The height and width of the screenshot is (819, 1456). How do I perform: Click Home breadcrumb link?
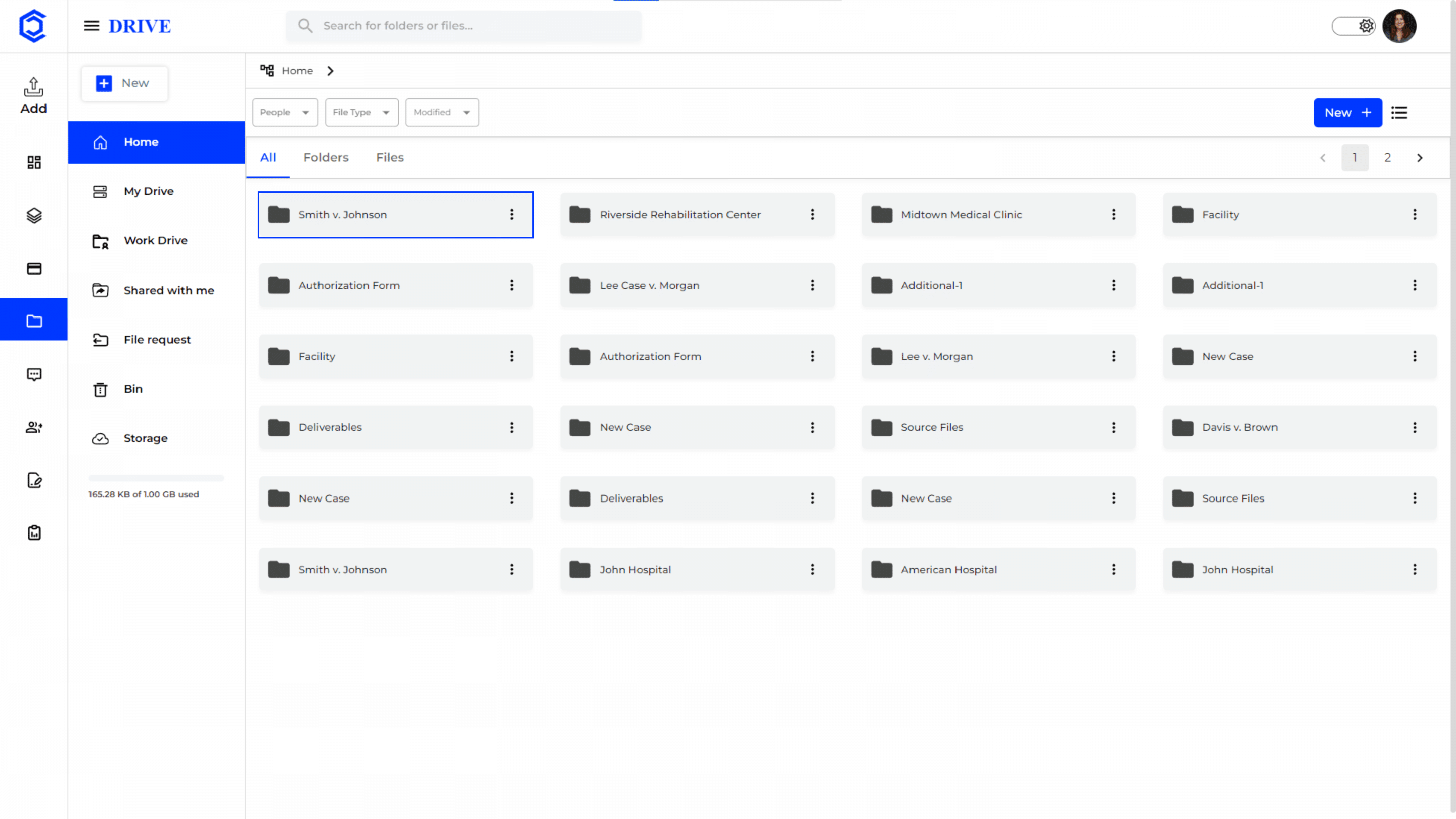point(297,71)
